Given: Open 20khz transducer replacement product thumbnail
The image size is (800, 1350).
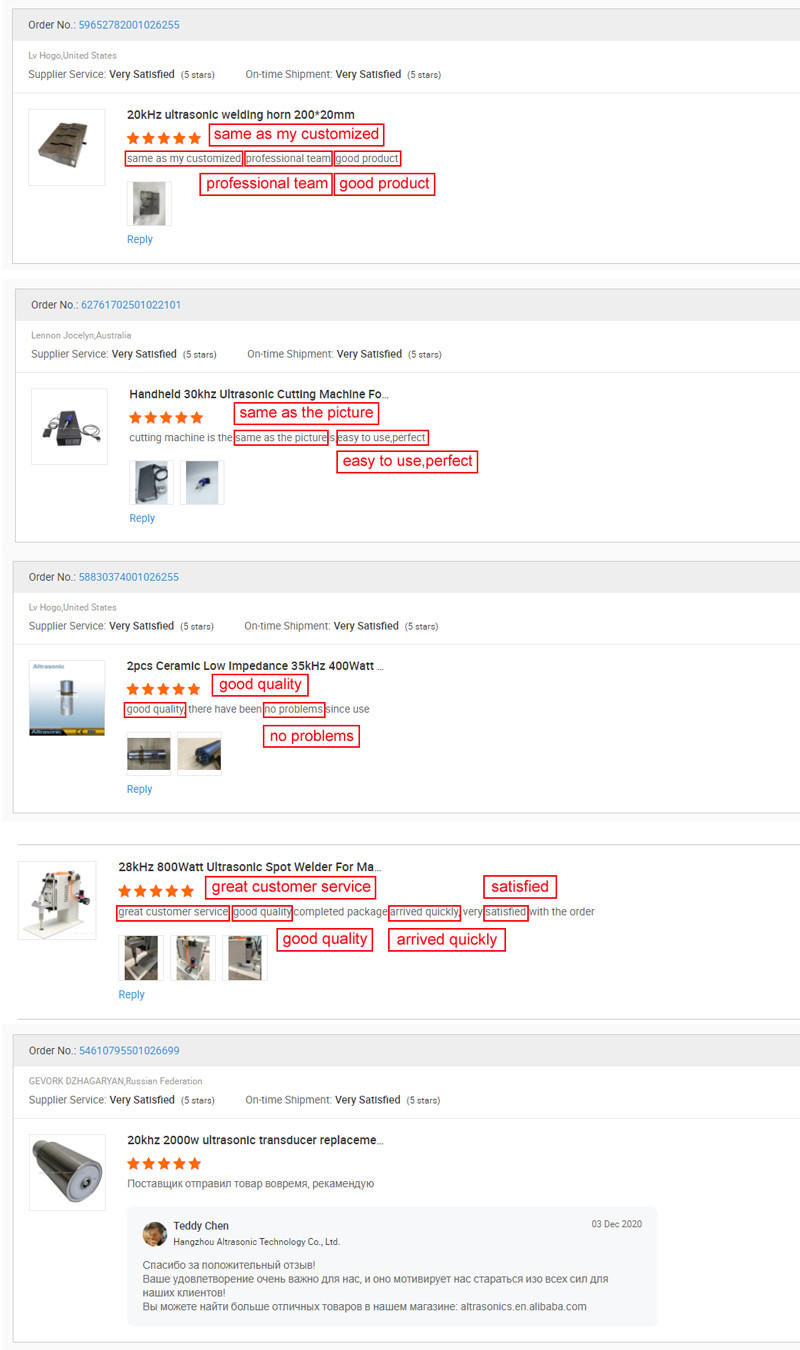Looking at the screenshot, I should pos(67,1172).
